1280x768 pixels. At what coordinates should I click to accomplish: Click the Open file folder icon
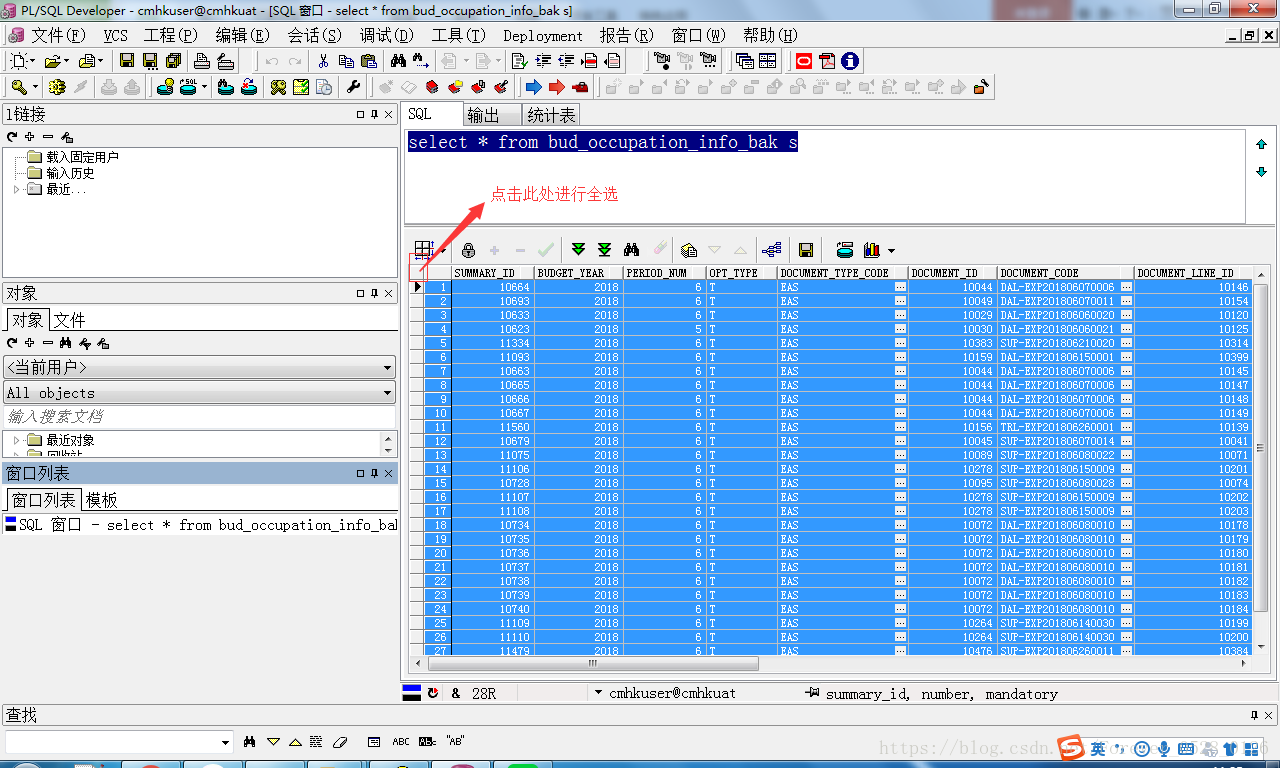point(52,61)
